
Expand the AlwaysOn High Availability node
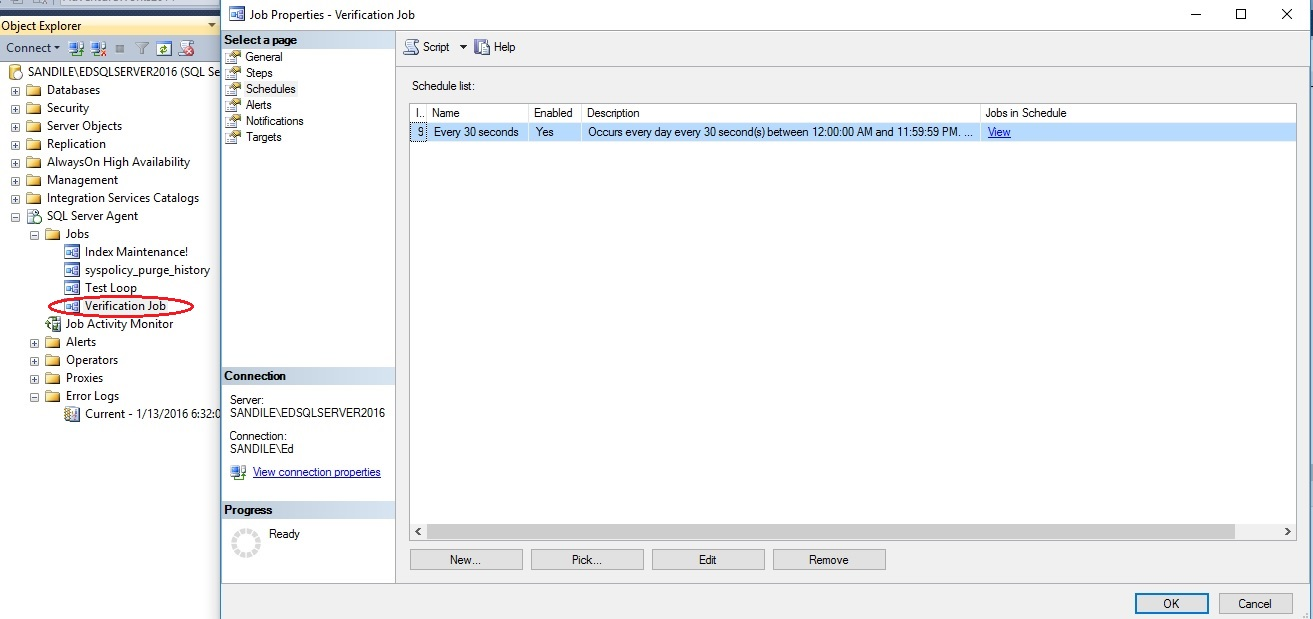16,162
